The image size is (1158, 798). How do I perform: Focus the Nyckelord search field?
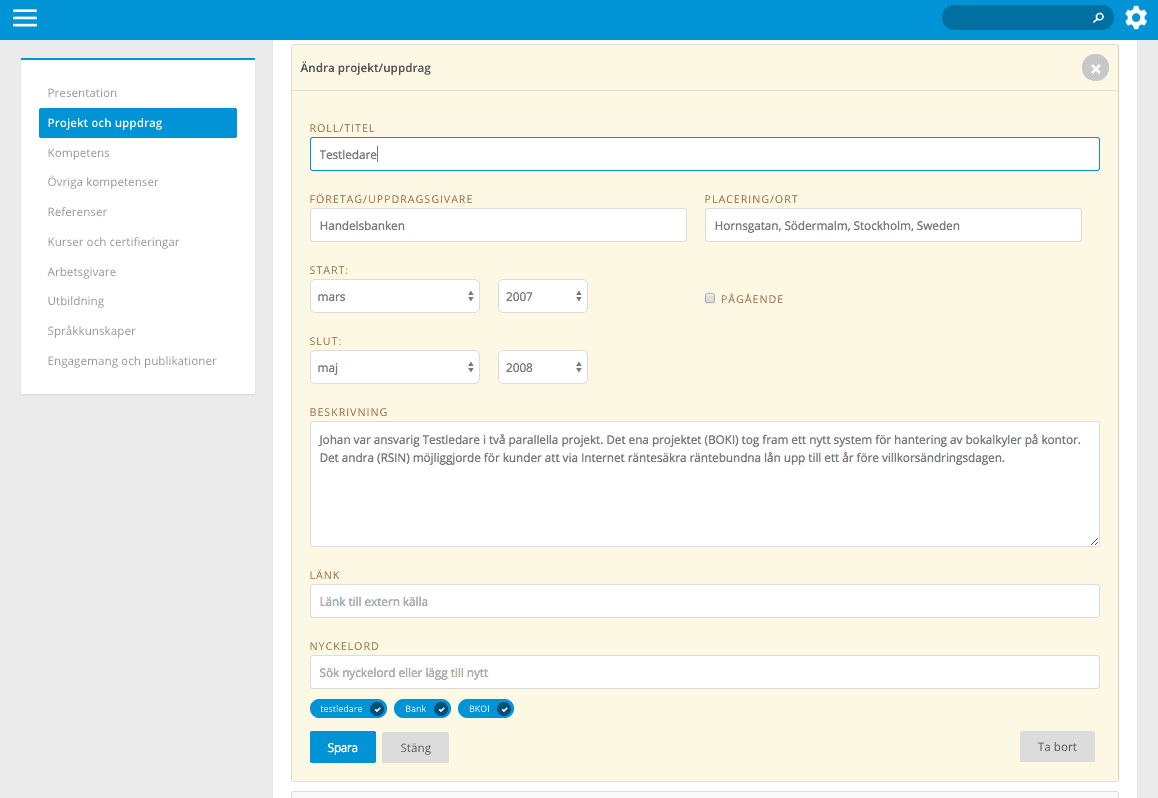(704, 672)
